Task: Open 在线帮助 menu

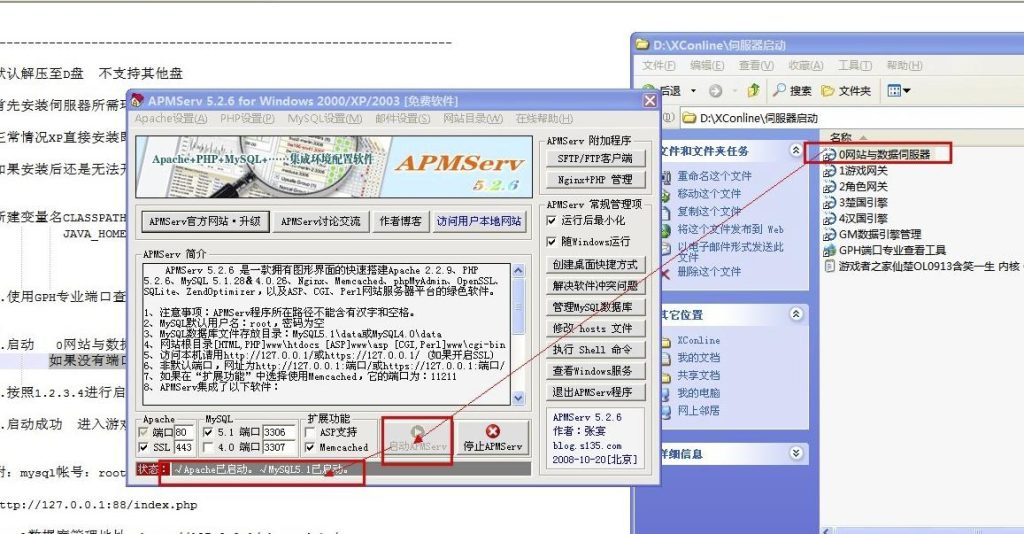Action: 544,118
